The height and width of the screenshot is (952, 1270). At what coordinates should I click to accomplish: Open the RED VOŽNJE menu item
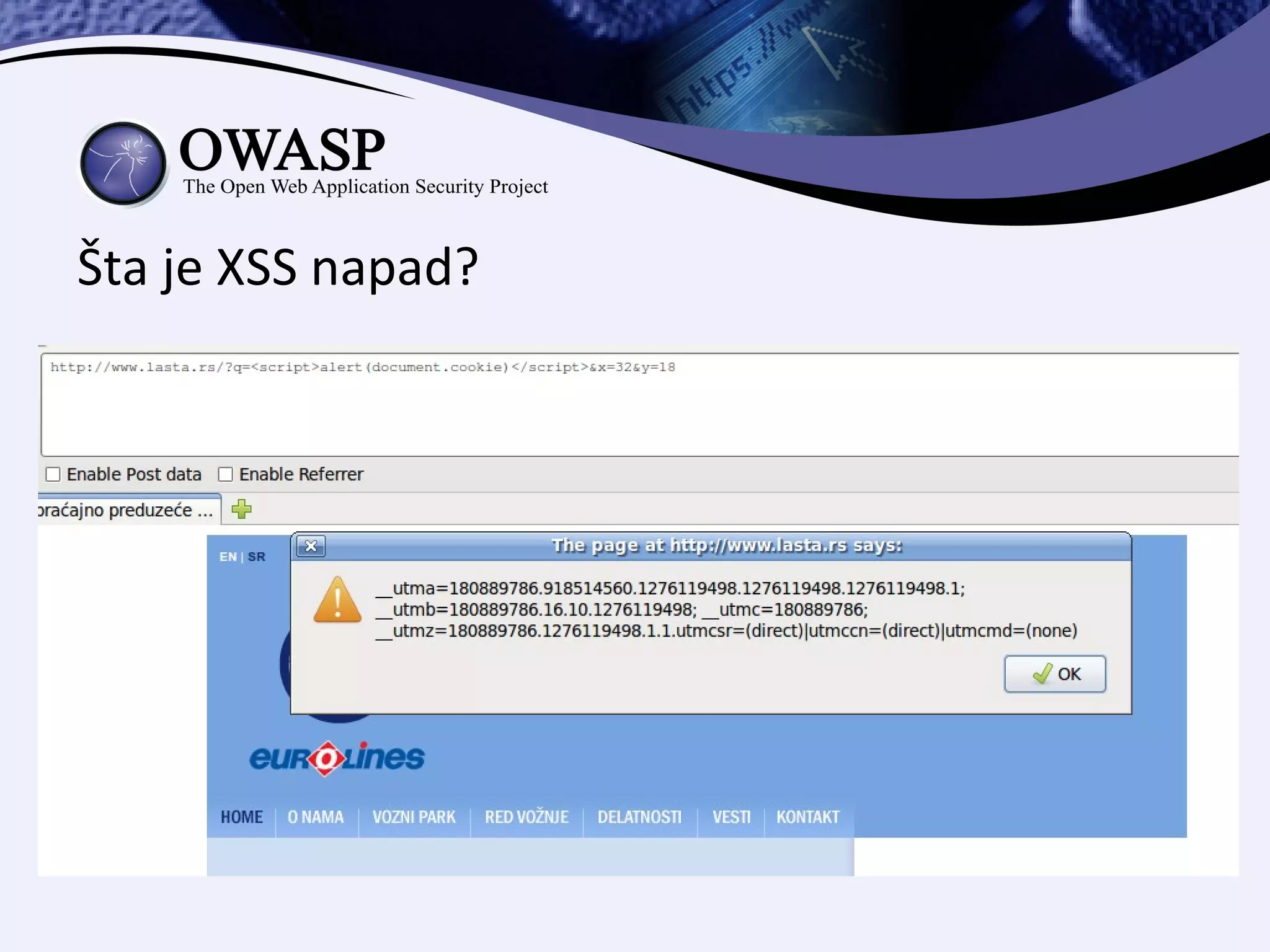[526, 817]
